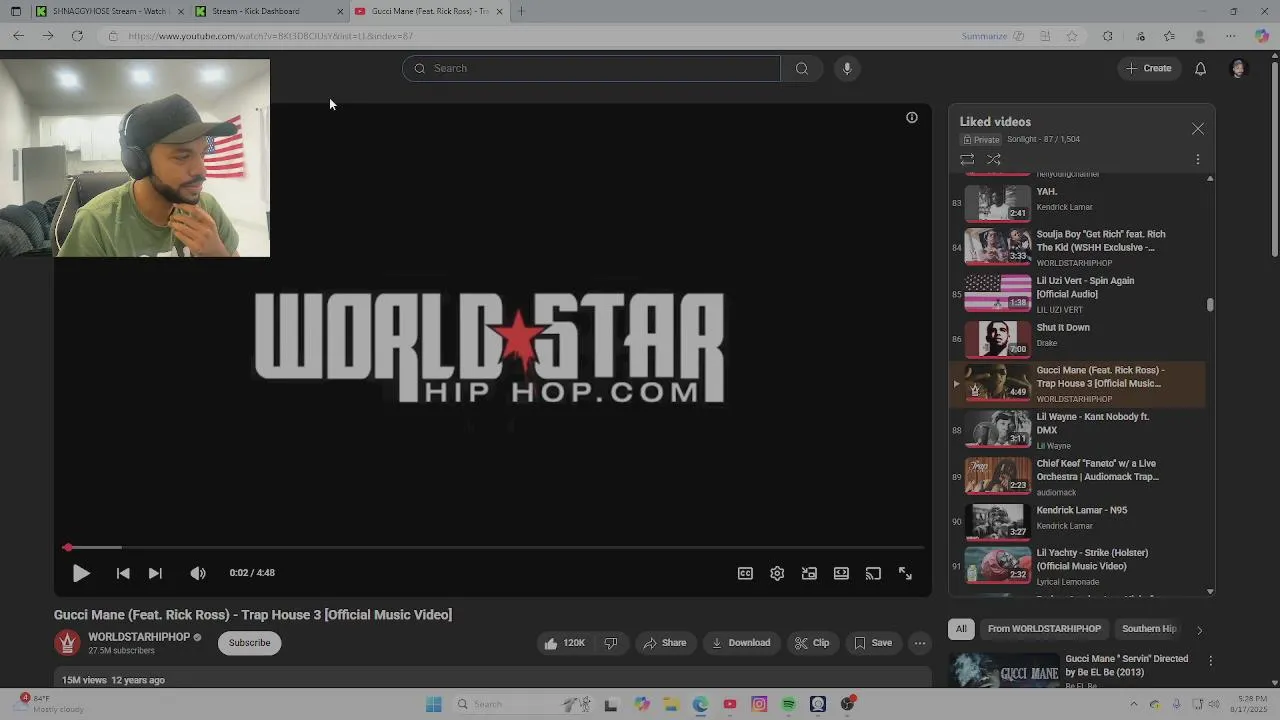
Task: Subscribe to WORLDSTARHIPHOP channel
Action: 249,643
